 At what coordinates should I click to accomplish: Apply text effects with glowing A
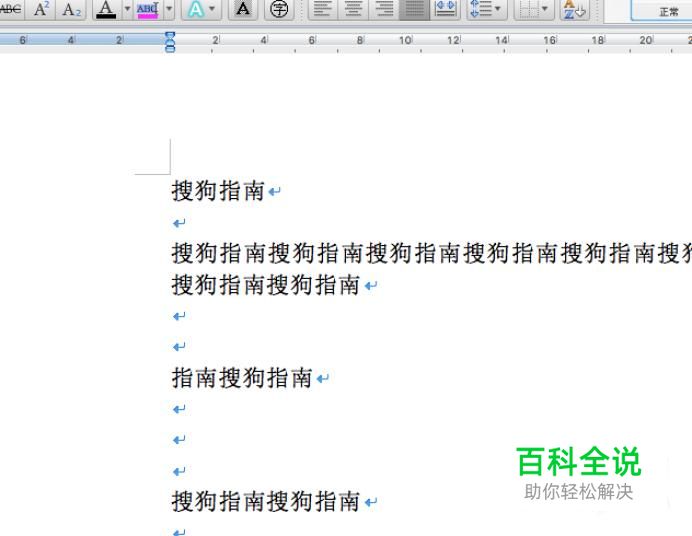pos(196,9)
